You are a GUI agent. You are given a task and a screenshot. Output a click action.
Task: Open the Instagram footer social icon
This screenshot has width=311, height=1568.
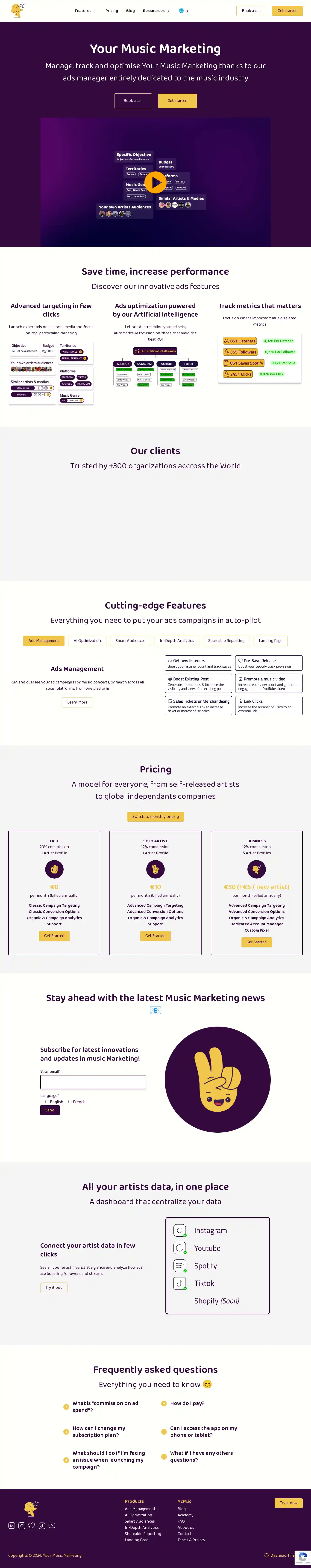22,1525
